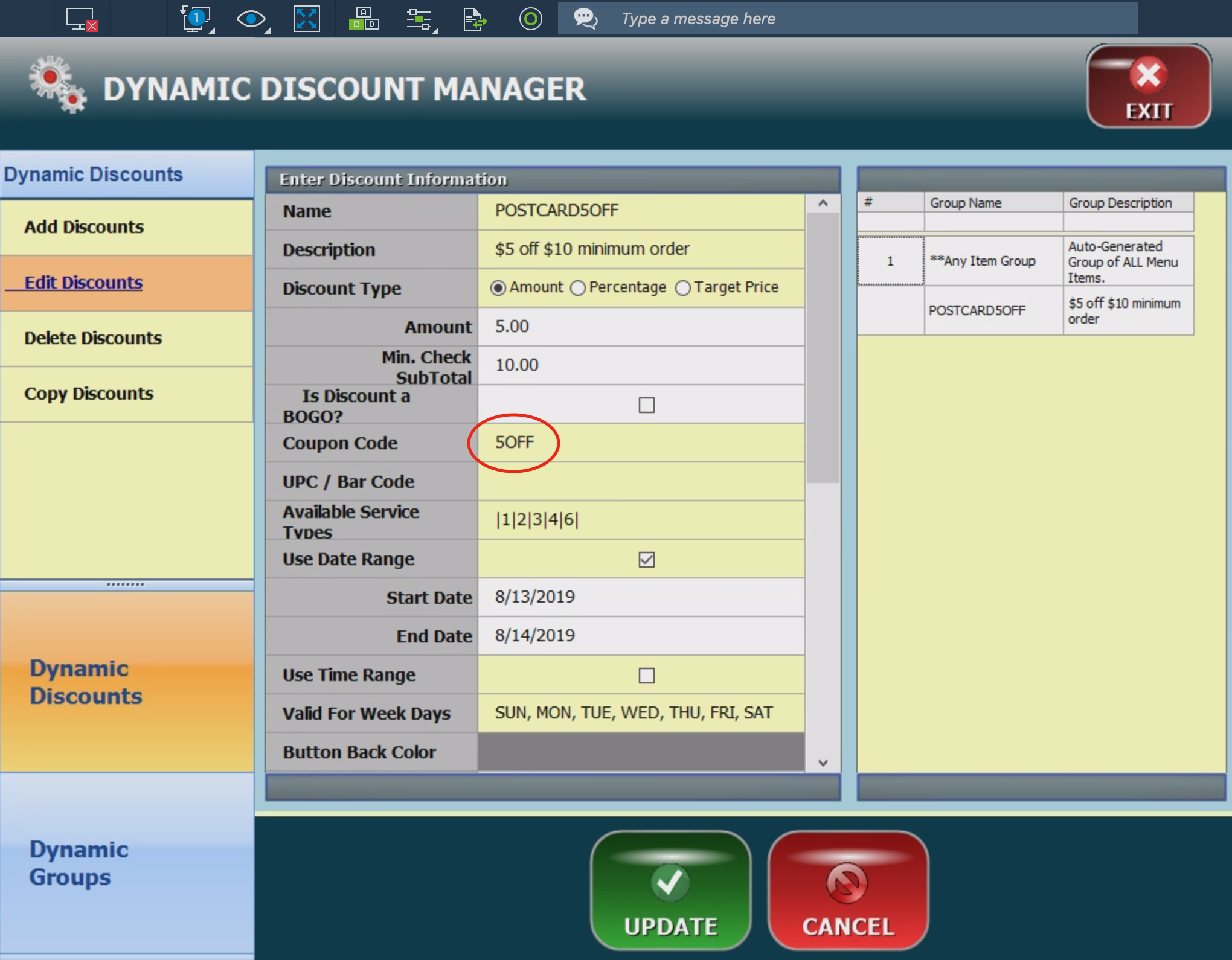Click the disconnect remote session monitor icon
Image resolution: width=1232 pixels, height=960 pixels.
pyautogui.click(x=81, y=19)
